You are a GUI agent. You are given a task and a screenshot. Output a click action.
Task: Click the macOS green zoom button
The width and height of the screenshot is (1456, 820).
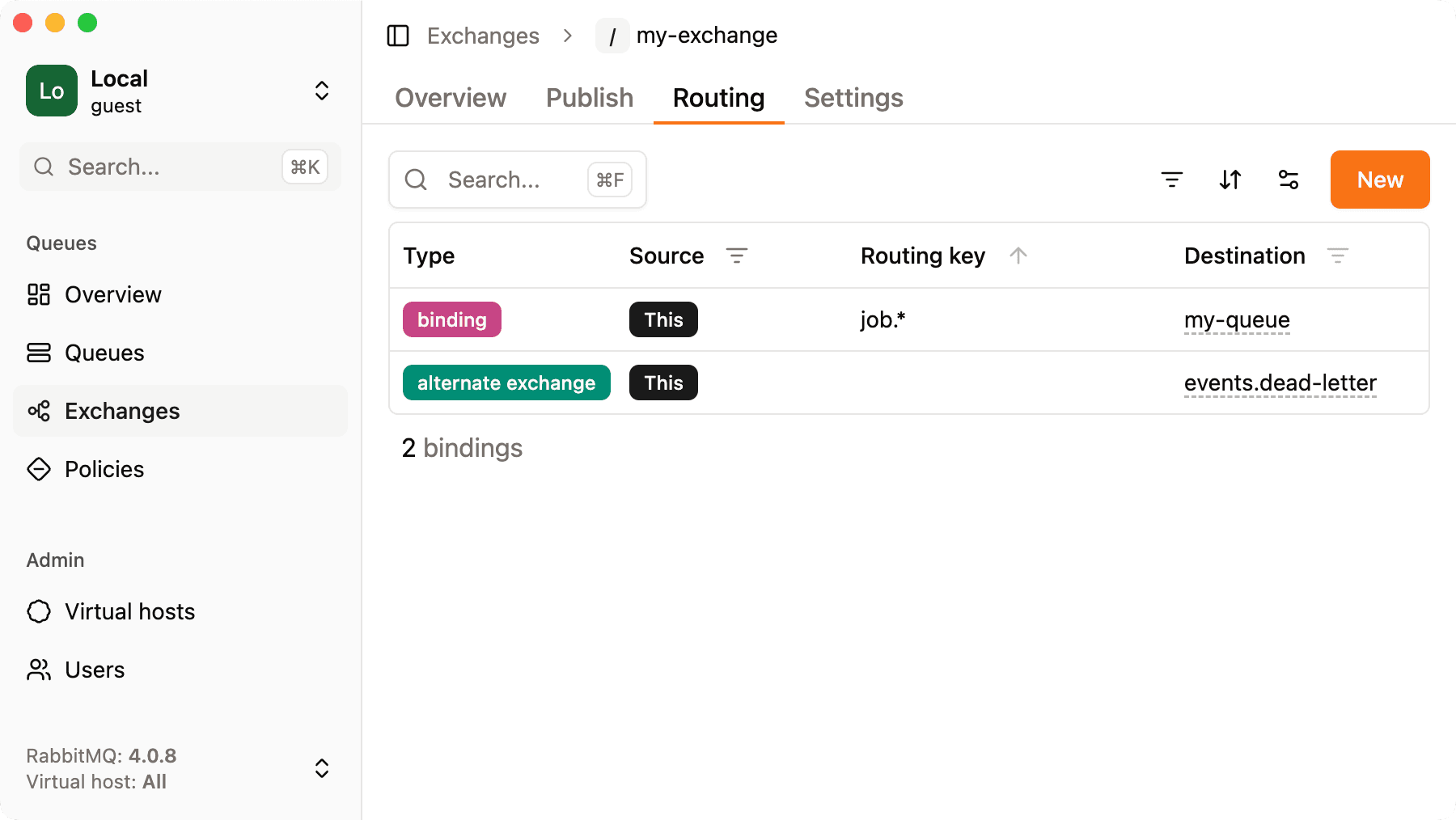point(87,23)
